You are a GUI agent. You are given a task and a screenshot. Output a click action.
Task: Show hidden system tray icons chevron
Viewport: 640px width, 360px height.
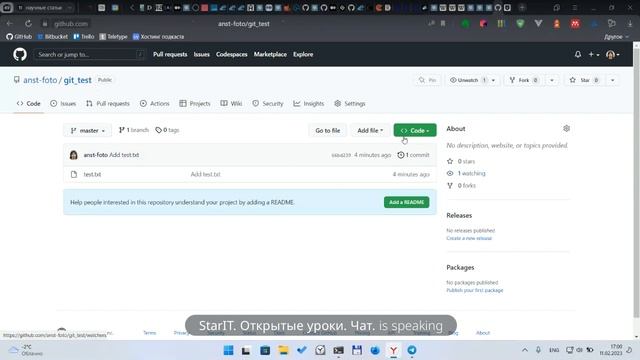[525, 350]
